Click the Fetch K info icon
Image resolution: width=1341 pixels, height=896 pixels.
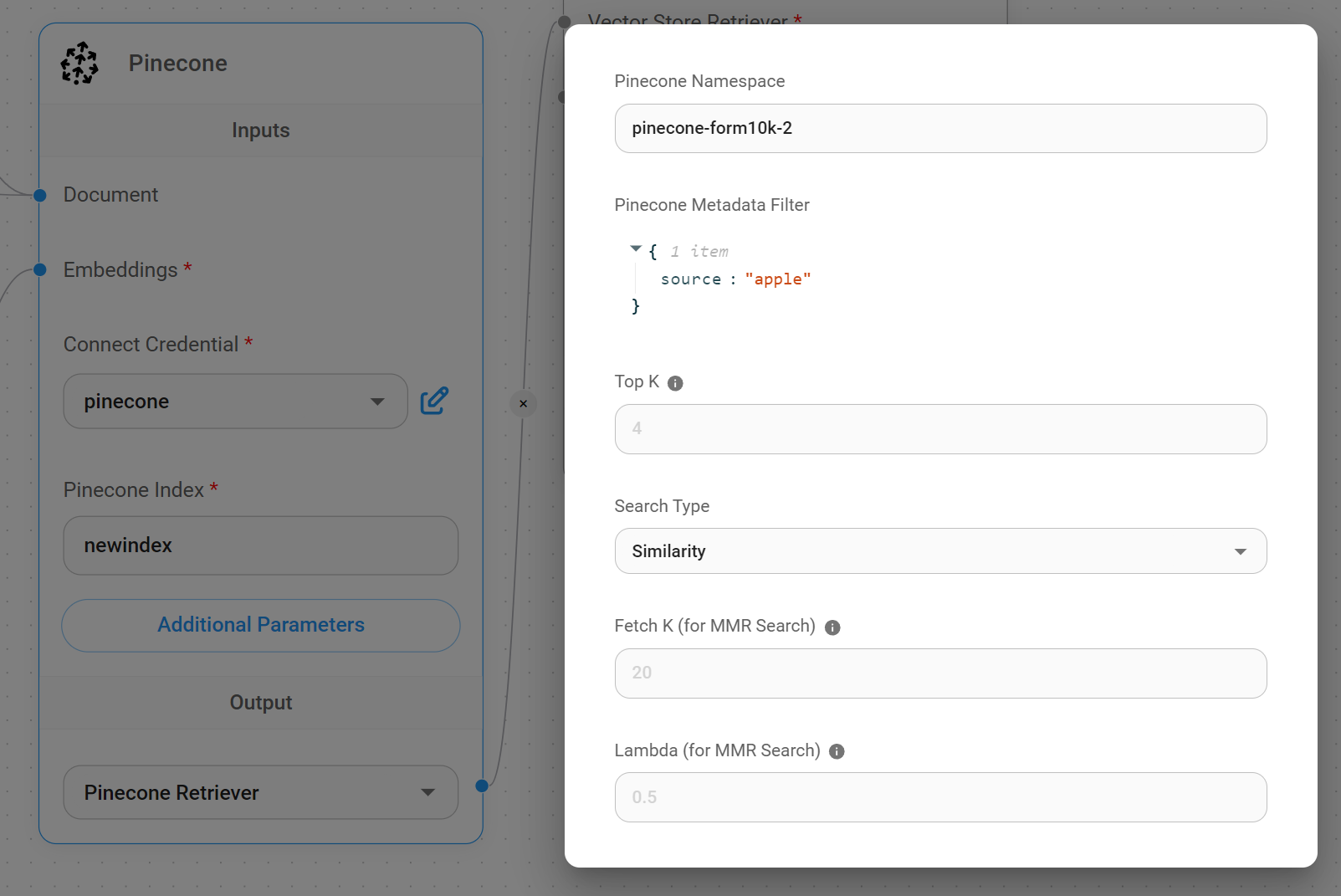(x=832, y=627)
